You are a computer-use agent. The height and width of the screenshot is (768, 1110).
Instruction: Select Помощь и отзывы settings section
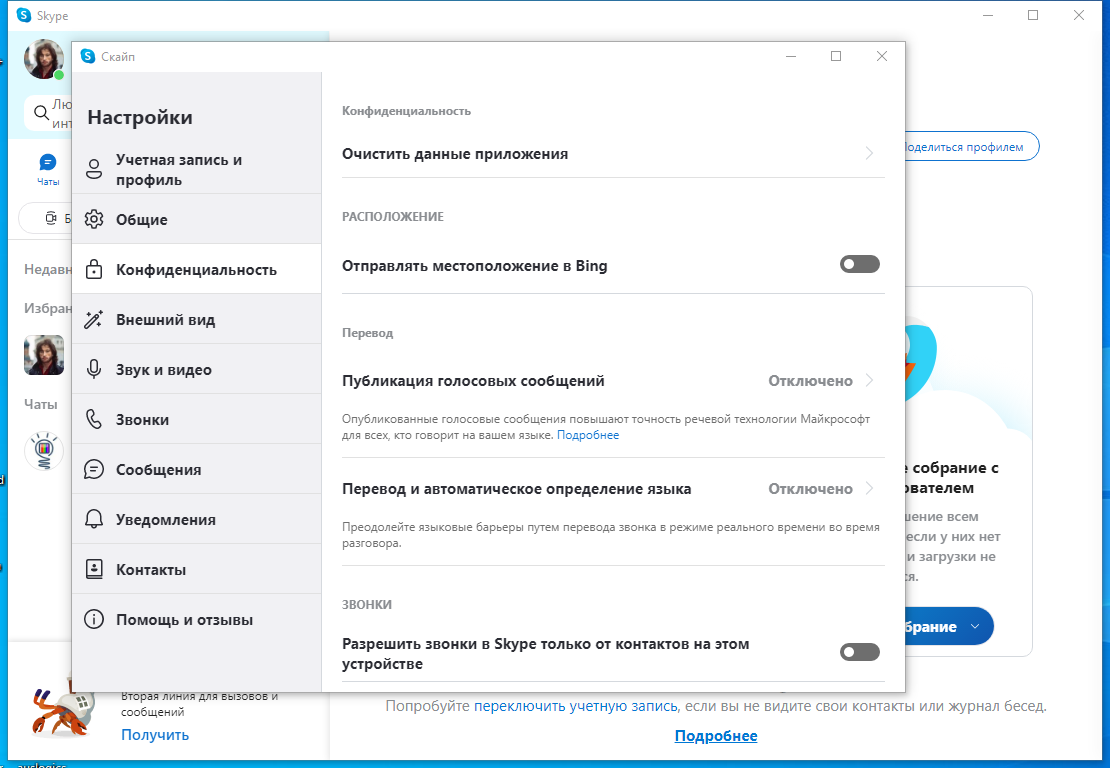[x=197, y=619]
